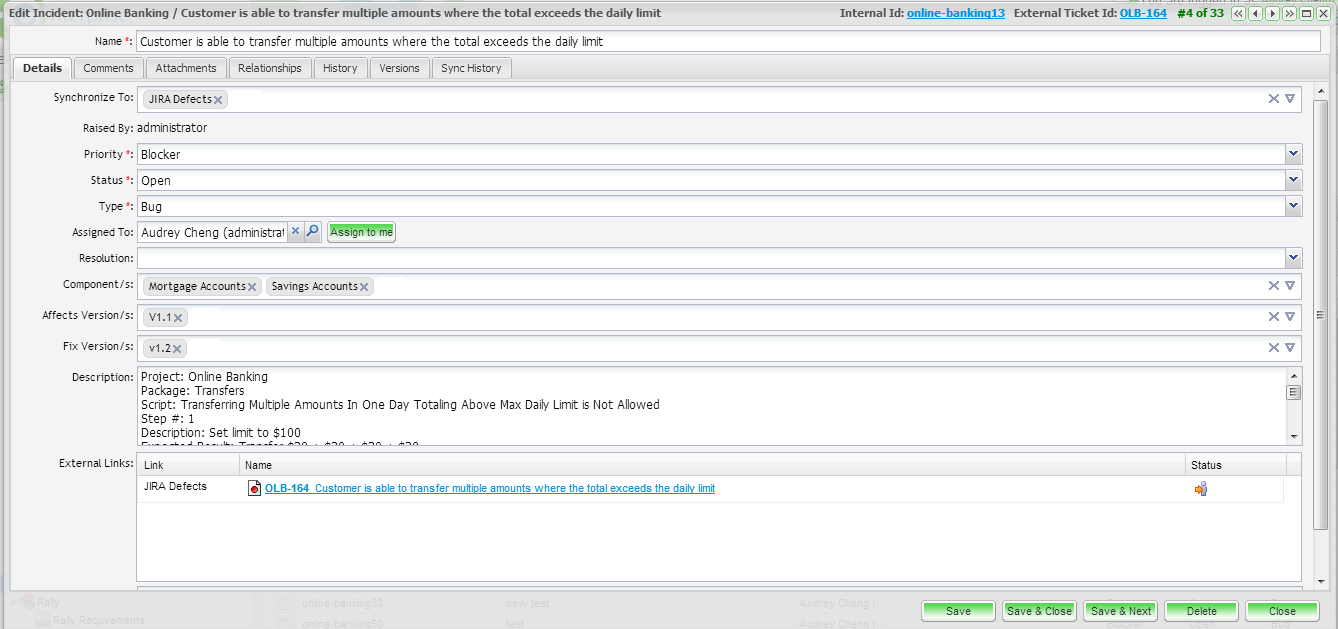Click the status icon in External Links row

(1201, 489)
